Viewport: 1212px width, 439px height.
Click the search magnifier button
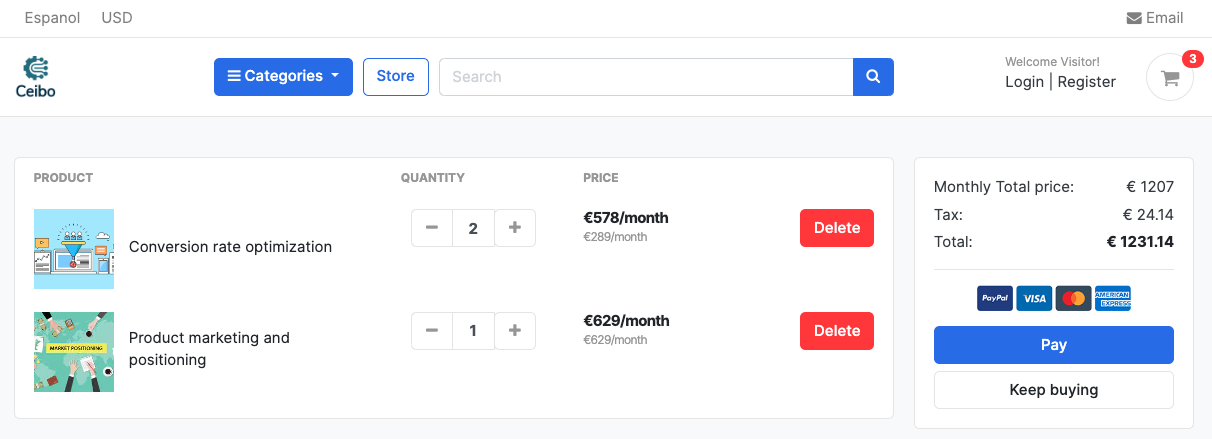873,77
